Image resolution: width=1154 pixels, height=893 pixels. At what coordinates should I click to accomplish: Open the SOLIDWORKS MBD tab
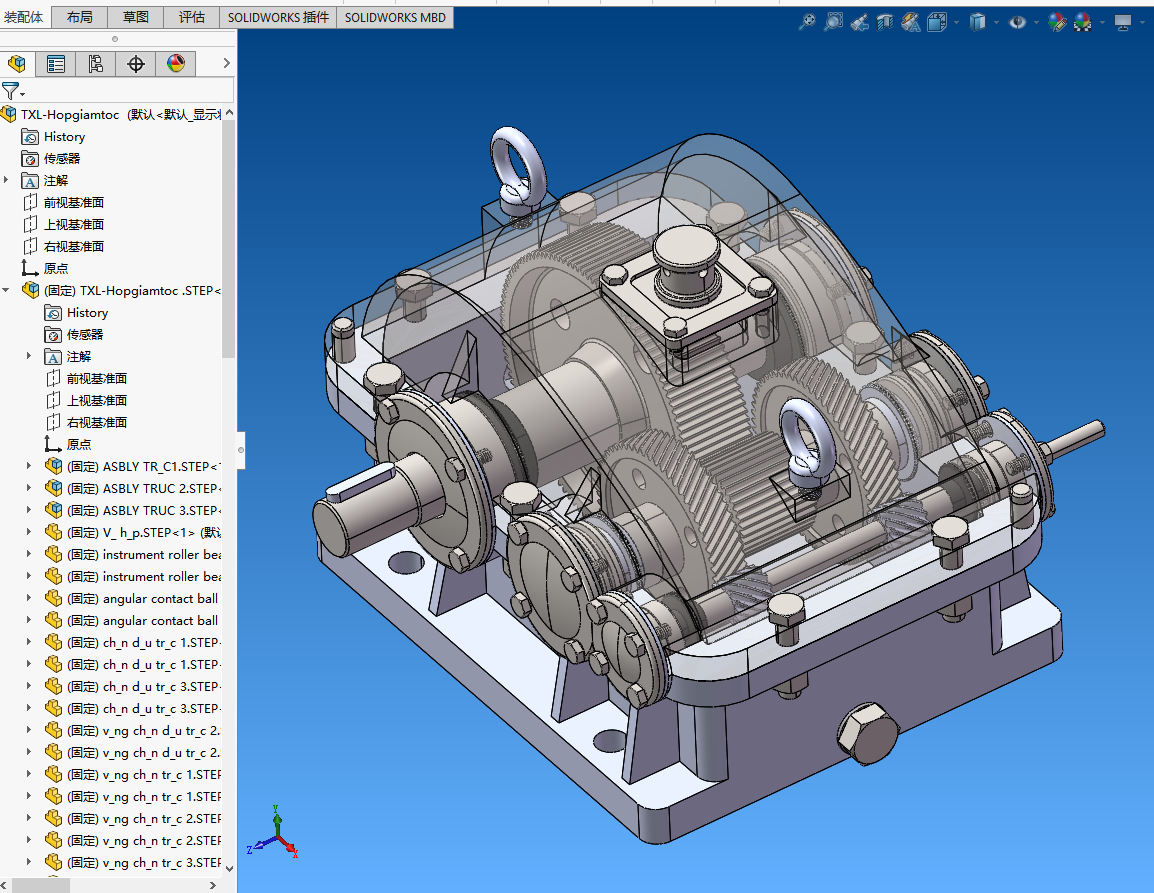[x=395, y=17]
